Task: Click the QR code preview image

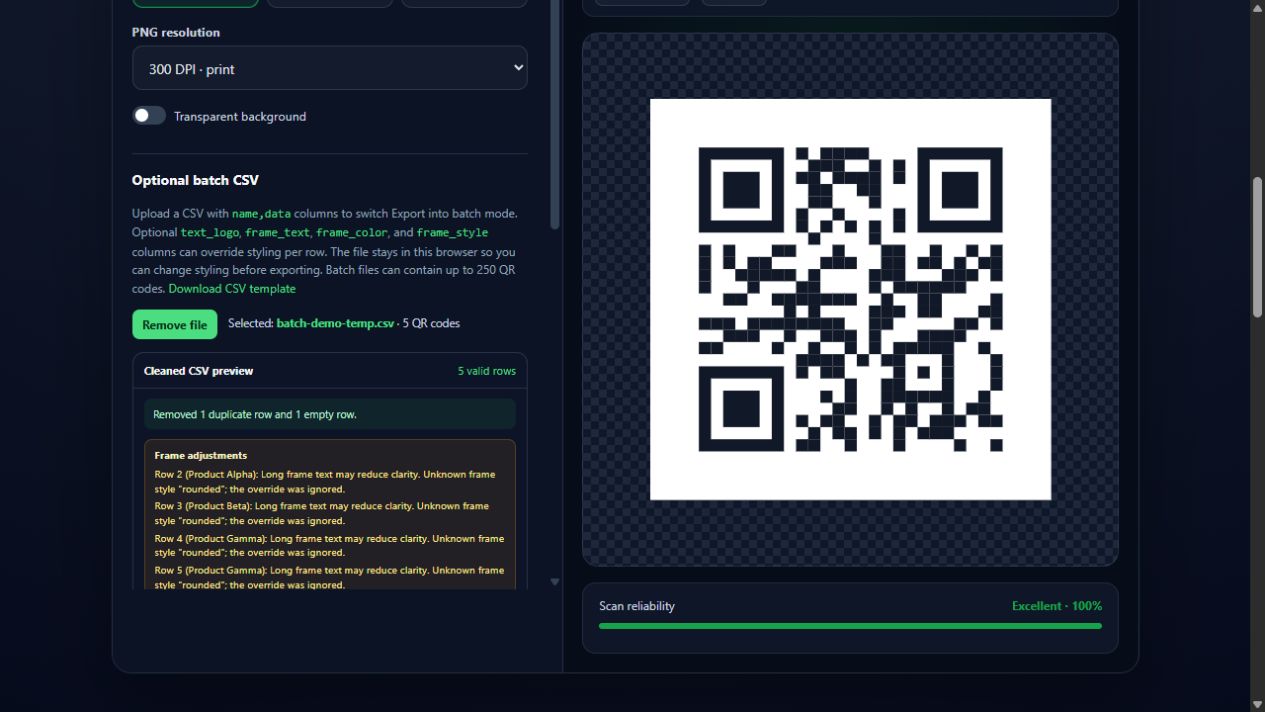Action: 850,299
